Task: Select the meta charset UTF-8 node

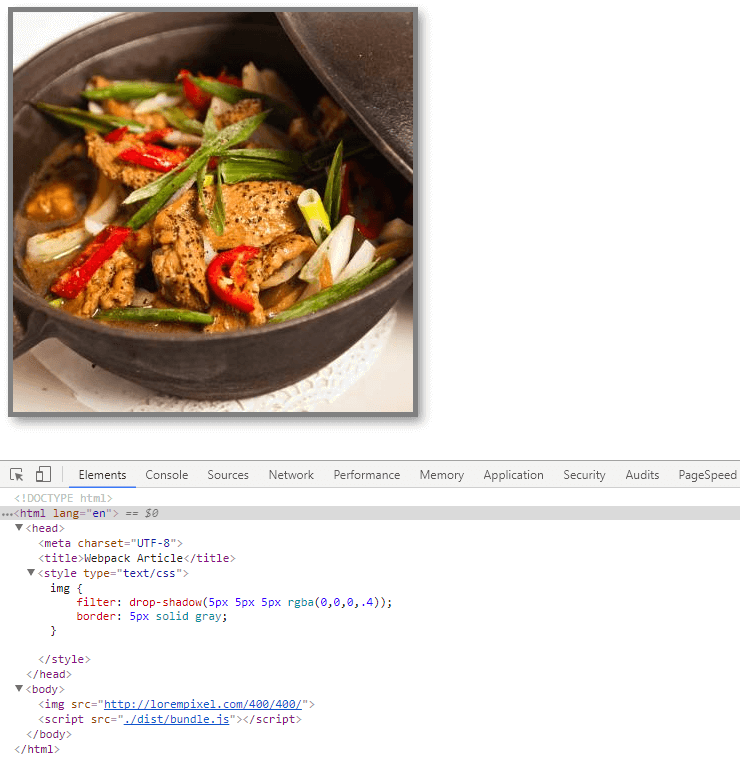Action: (x=110, y=543)
